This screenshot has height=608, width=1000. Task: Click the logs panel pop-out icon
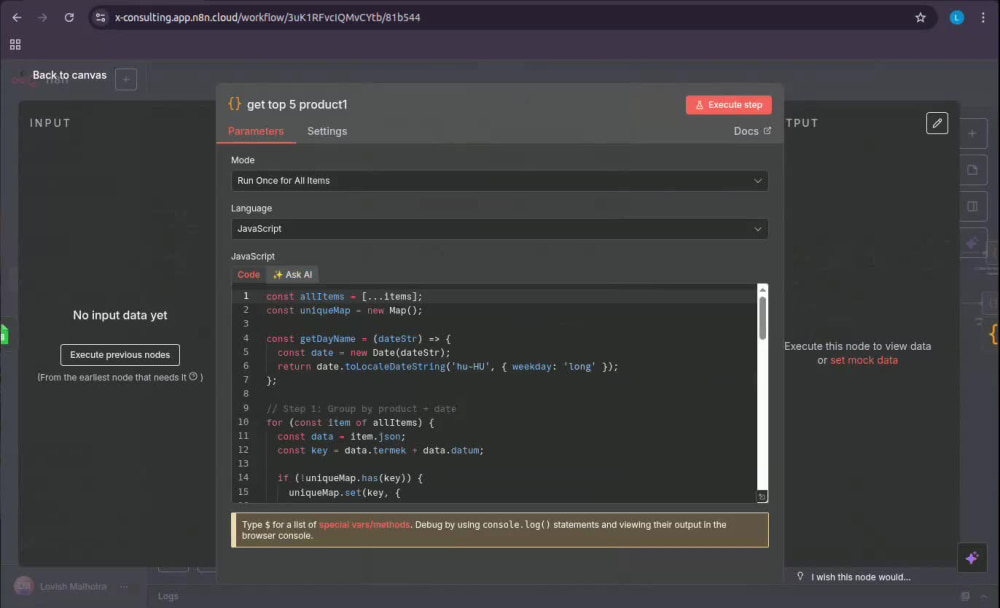[965, 597]
